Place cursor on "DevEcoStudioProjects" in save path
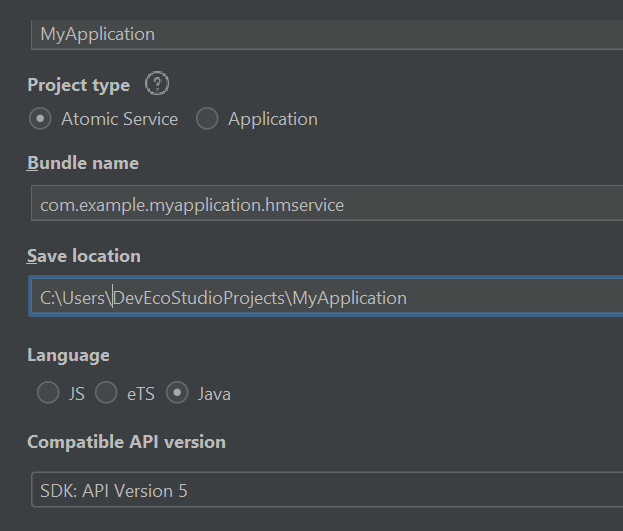The image size is (623, 531). [x=200, y=298]
